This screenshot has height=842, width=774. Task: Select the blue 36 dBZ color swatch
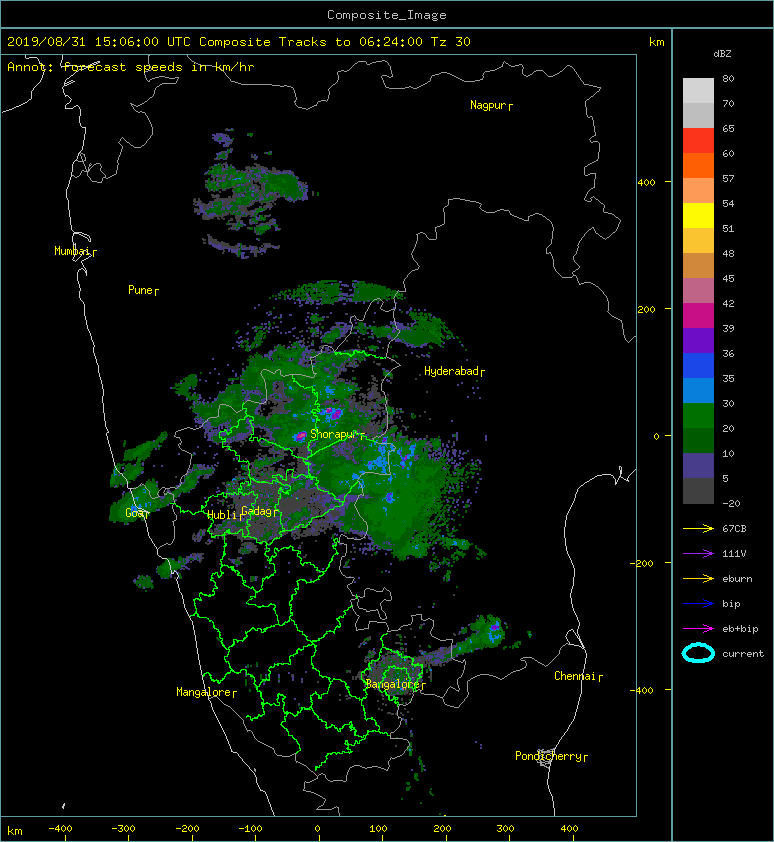[698, 366]
